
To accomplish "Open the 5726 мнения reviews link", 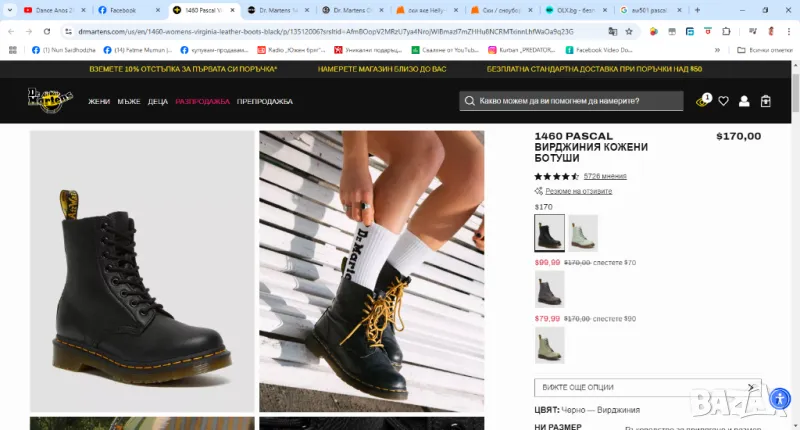I will coord(605,176).
